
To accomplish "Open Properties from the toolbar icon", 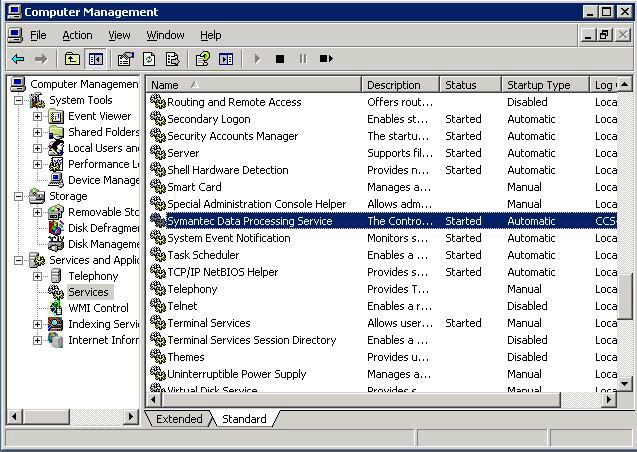I will point(125,59).
